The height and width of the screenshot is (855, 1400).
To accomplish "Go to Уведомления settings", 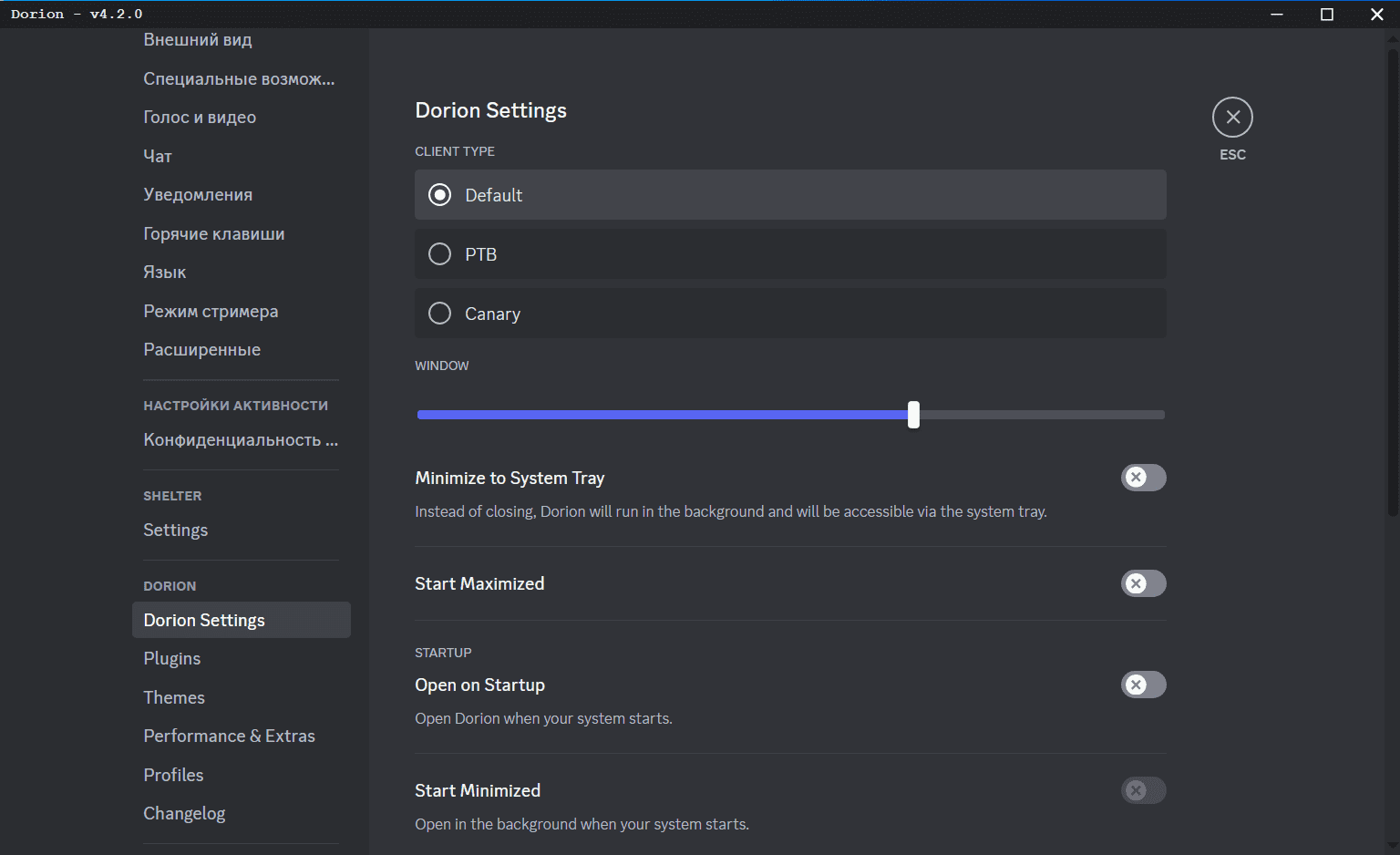I will [x=198, y=195].
